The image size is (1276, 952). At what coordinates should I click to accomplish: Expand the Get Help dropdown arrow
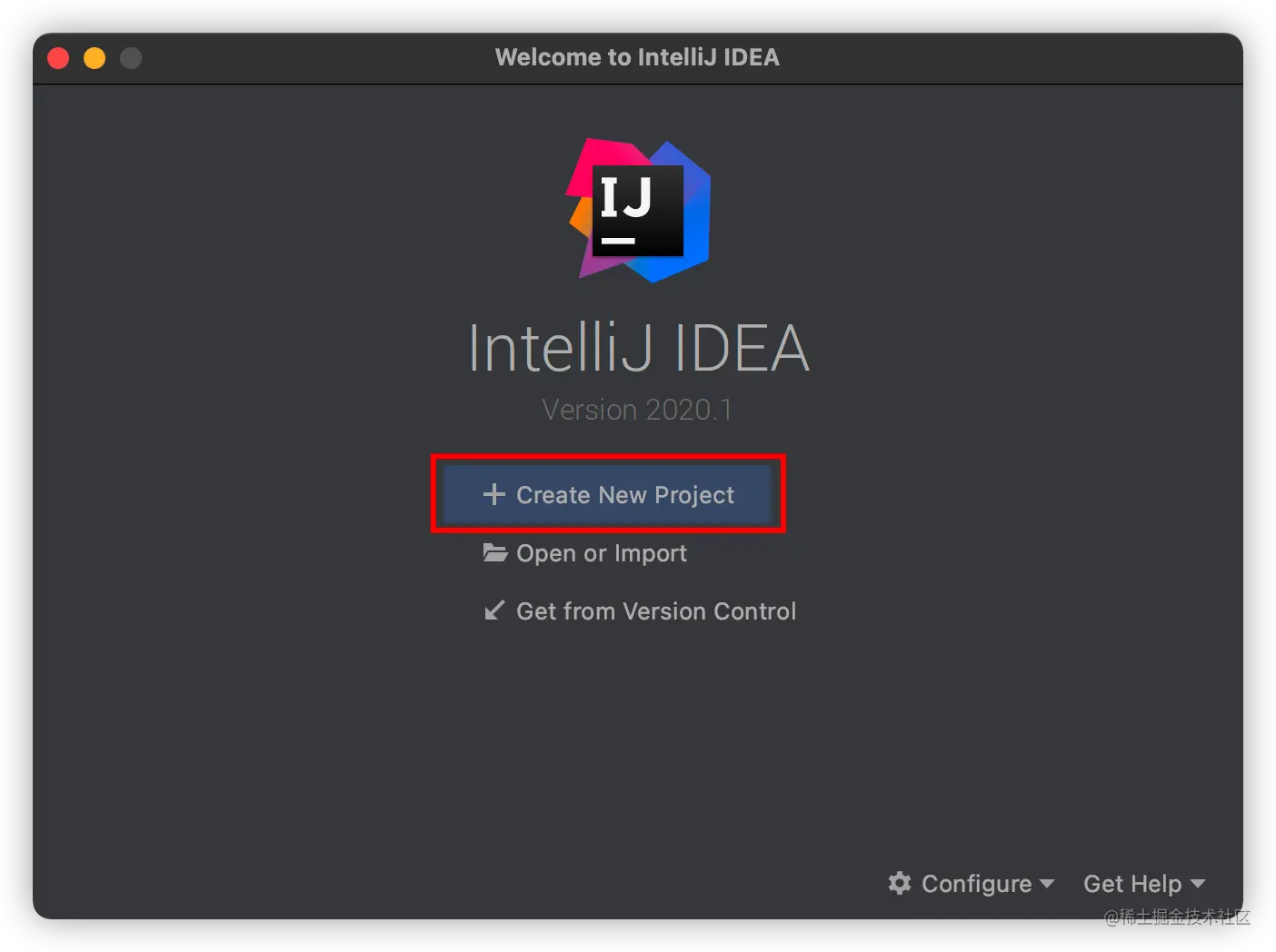(x=1198, y=883)
